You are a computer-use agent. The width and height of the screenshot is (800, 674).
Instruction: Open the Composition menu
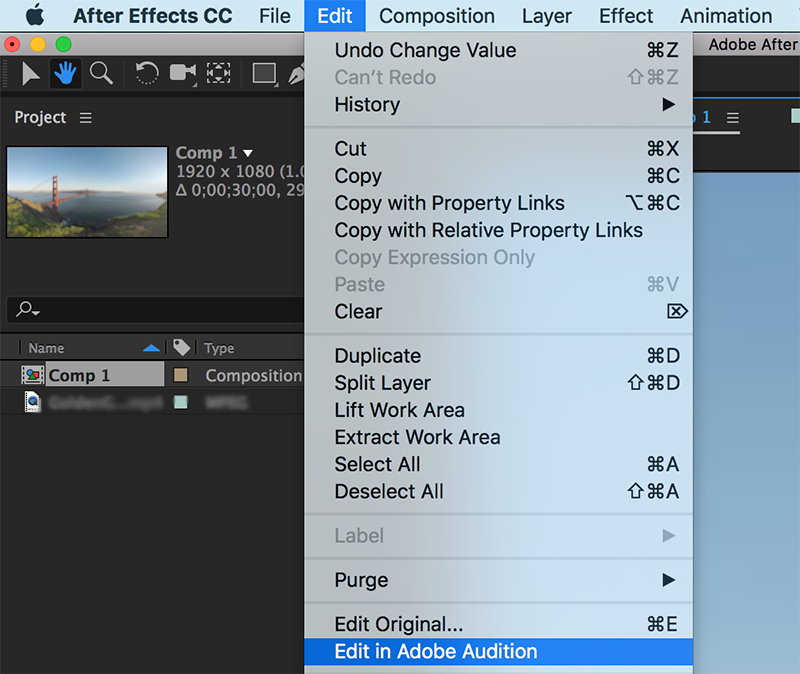(437, 16)
